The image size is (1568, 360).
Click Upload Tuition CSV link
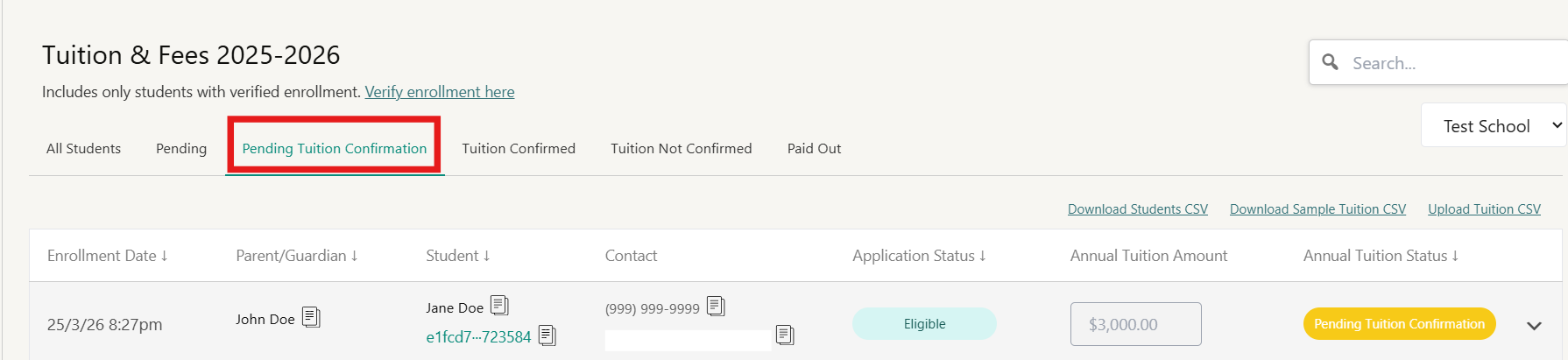click(1484, 209)
